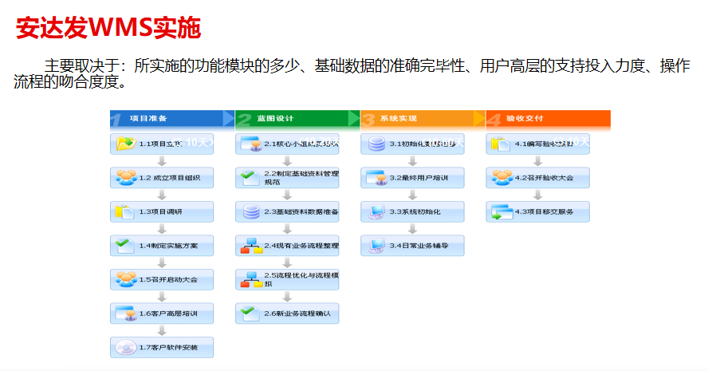Select the orange 系统实现 phase header
The image size is (707, 379).
point(423,119)
